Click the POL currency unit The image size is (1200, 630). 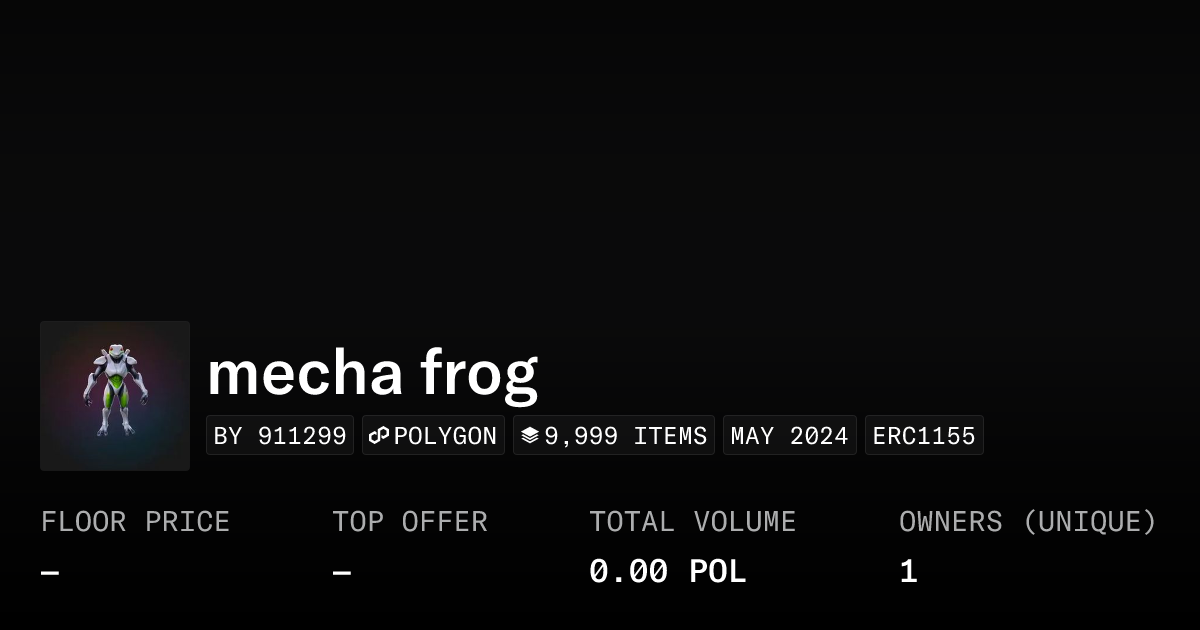pos(717,572)
